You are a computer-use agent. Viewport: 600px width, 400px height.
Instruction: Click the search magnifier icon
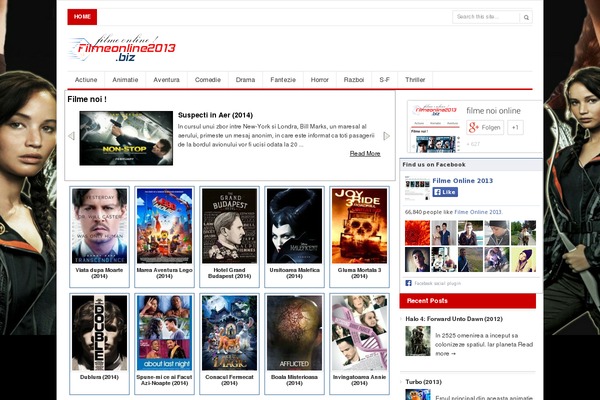tap(526, 17)
